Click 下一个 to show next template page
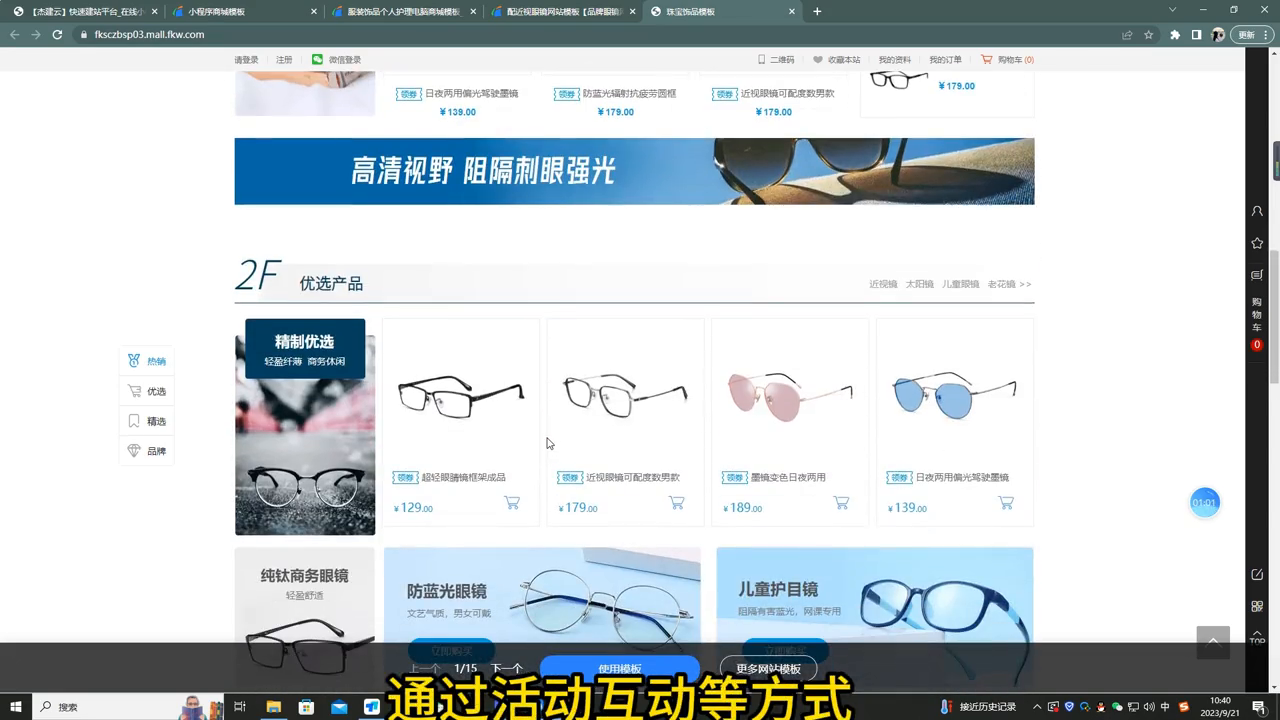 508,668
